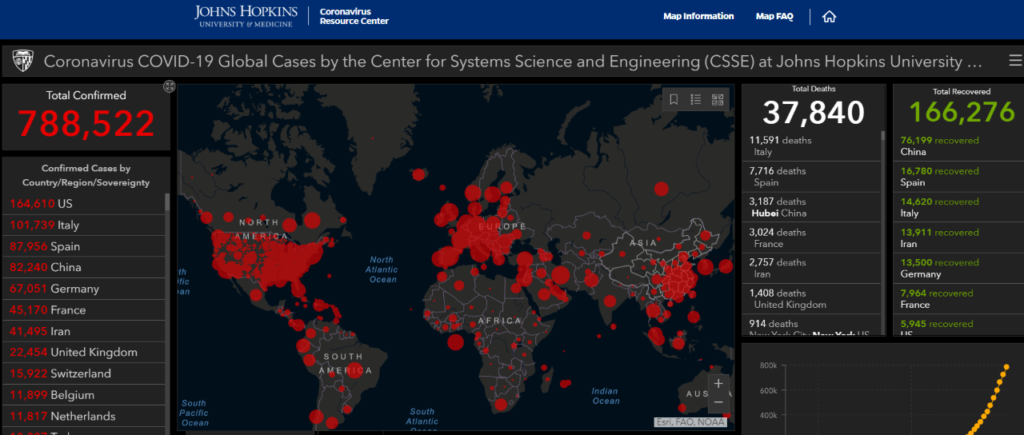Viewport: 1024px width, 435px height.
Task: Select Italy with 101,739 confirmed cases
Action: point(84,225)
